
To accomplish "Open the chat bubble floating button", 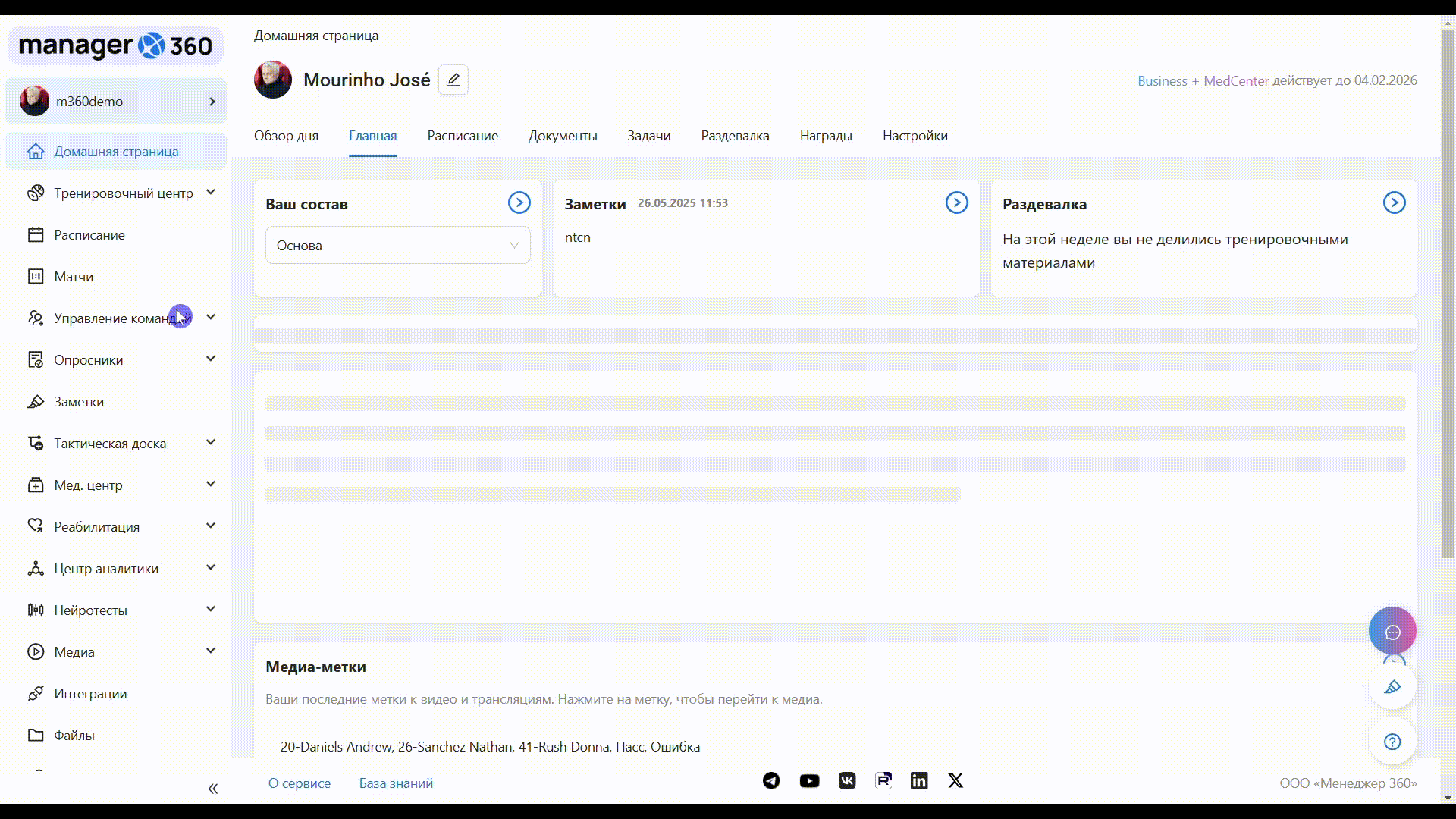I will pos(1392,631).
